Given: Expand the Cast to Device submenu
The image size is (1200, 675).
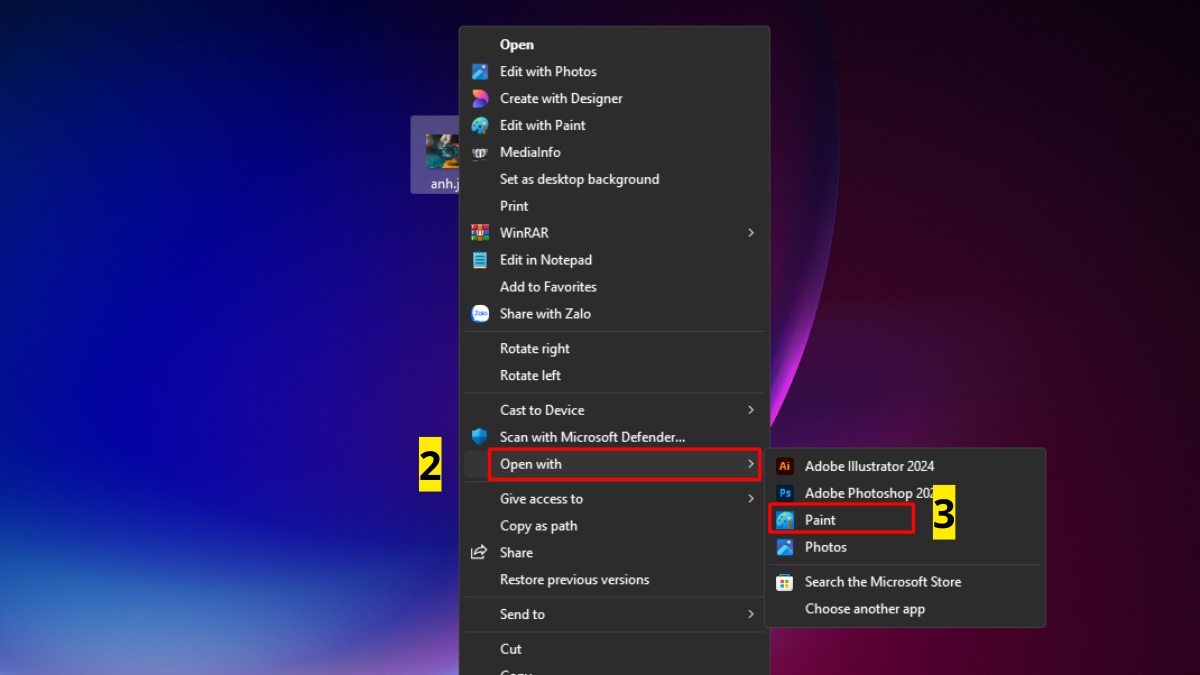Looking at the screenshot, I should [751, 409].
